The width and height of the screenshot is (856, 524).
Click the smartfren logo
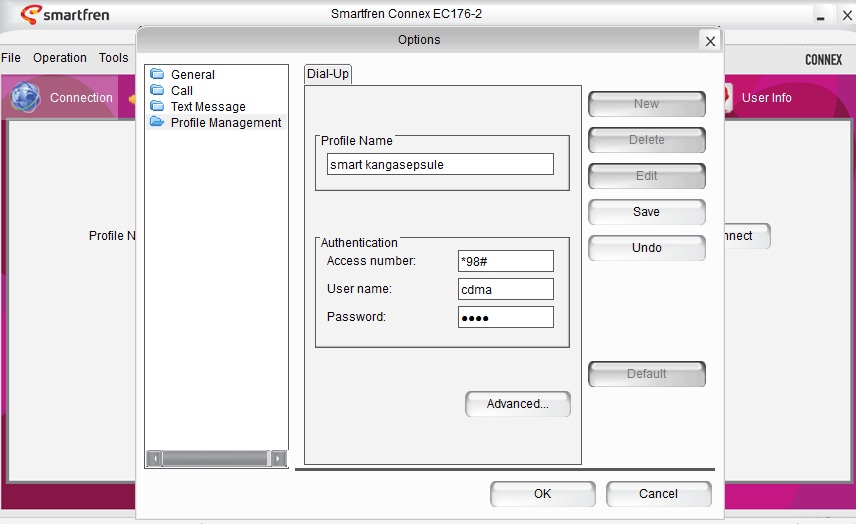point(65,14)
